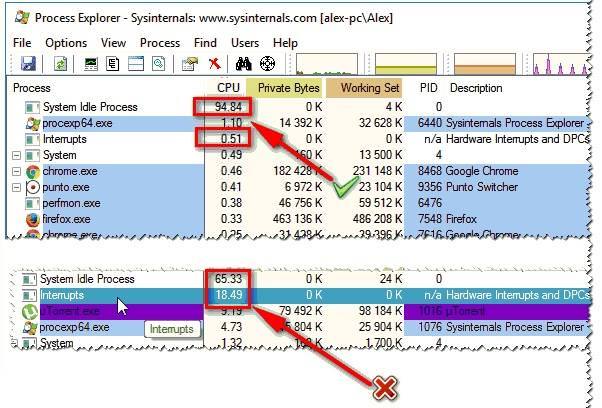Sort by the Private Bytes column header

(x=285, y=88)
